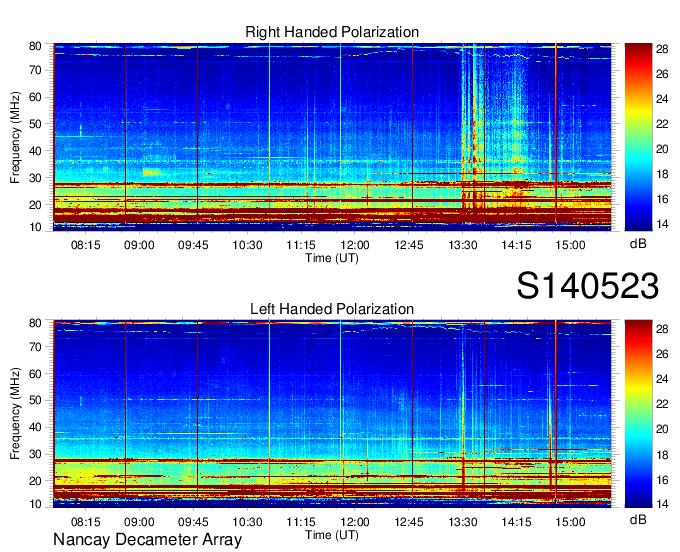Click the top plot 'Time (UT)' label
This screenshot has width=680, height=552.
pyautogui.click(x=332, y=258)
